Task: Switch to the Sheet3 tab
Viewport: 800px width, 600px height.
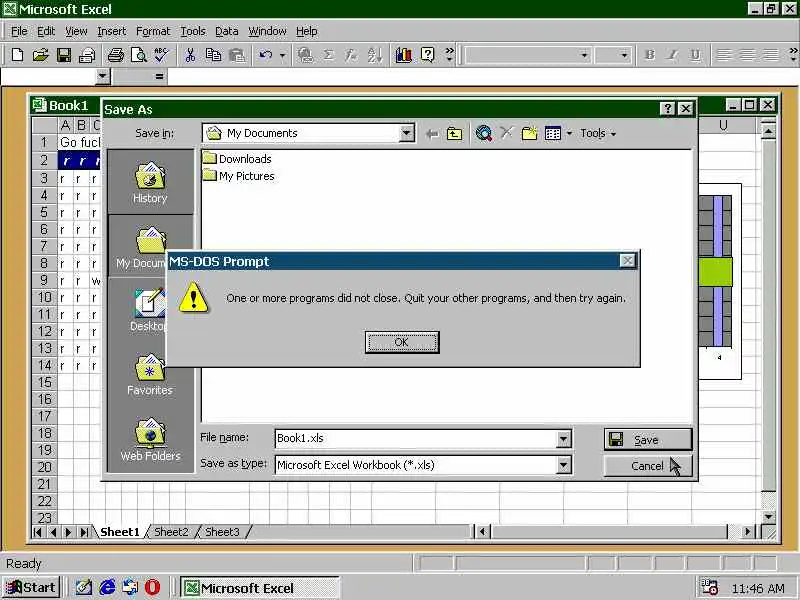Action: tap(222, 532)
